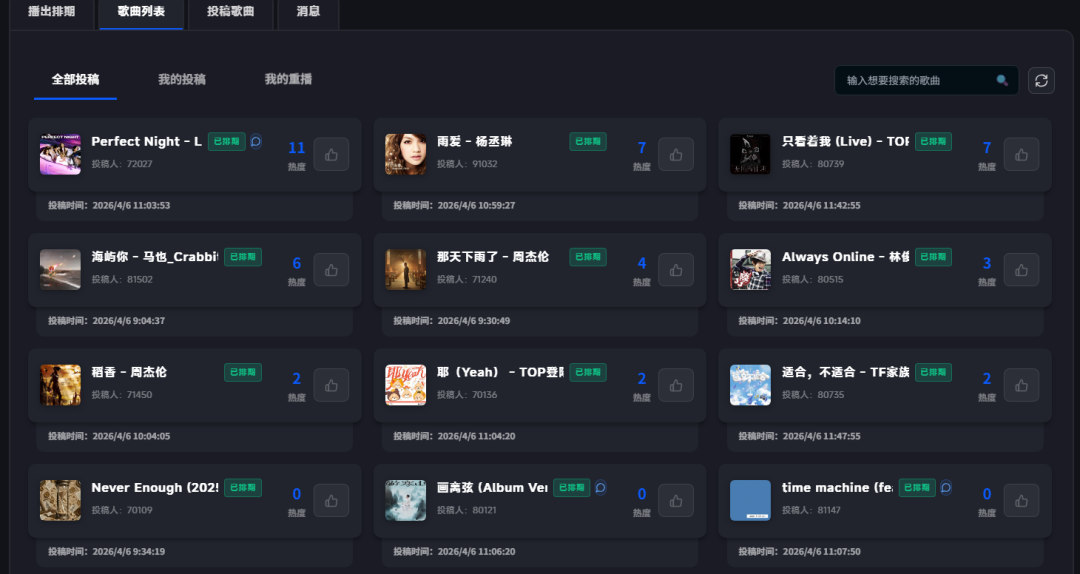Upvote 只看着我 (Live) song card
The width and height of the screenshot is (1080, 574).
pyautogui.click(x=1021, y=155)
